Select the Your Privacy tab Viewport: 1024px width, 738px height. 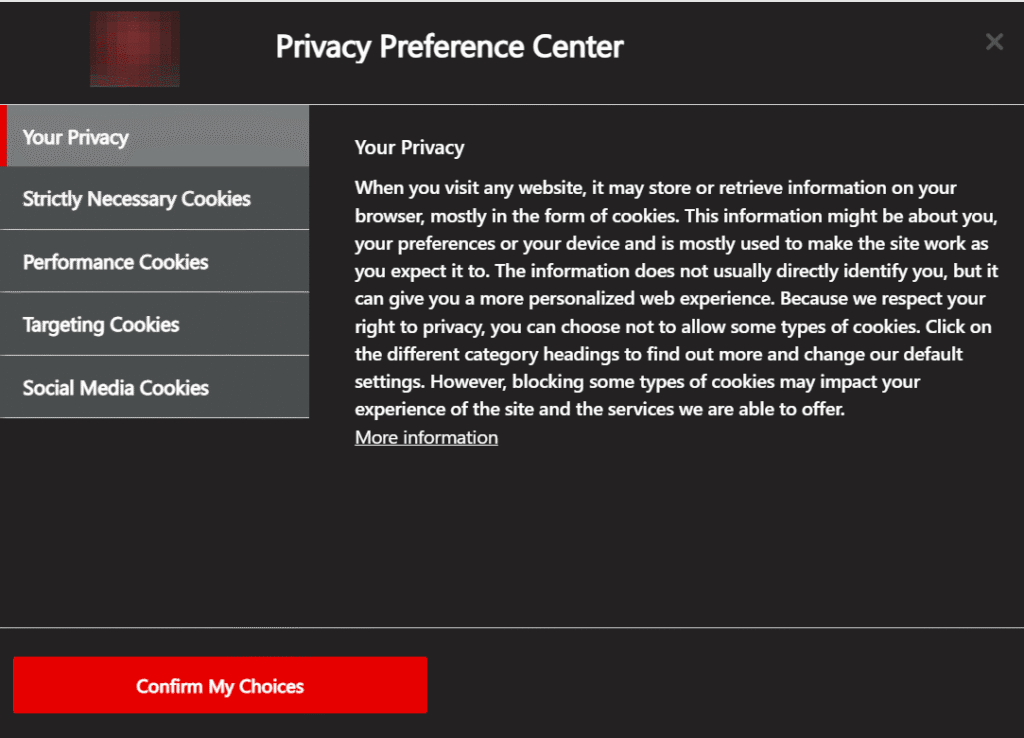click(156, 136)
